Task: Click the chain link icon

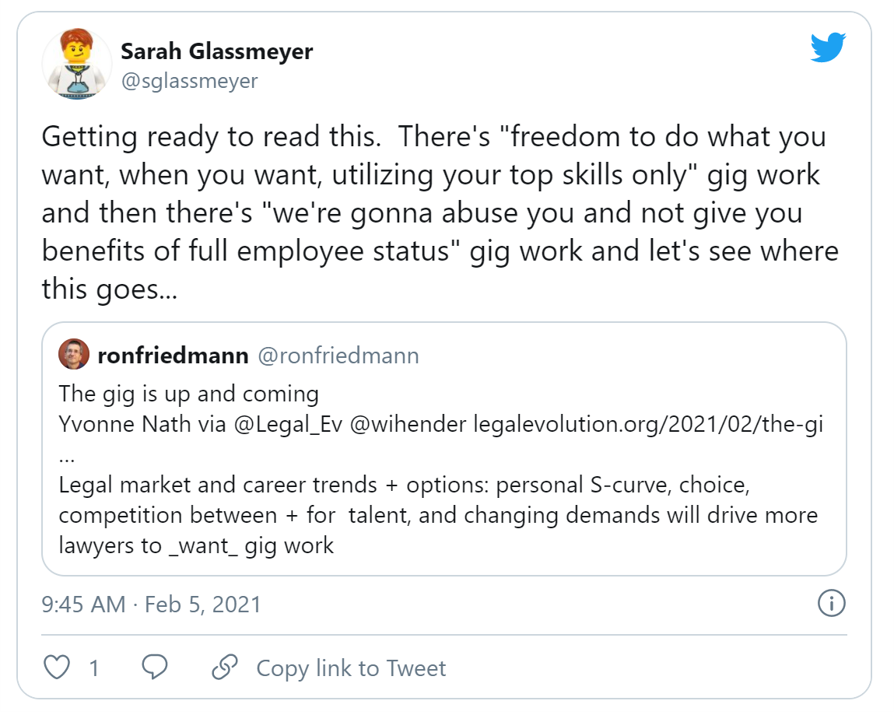Action: click(225, 667)
